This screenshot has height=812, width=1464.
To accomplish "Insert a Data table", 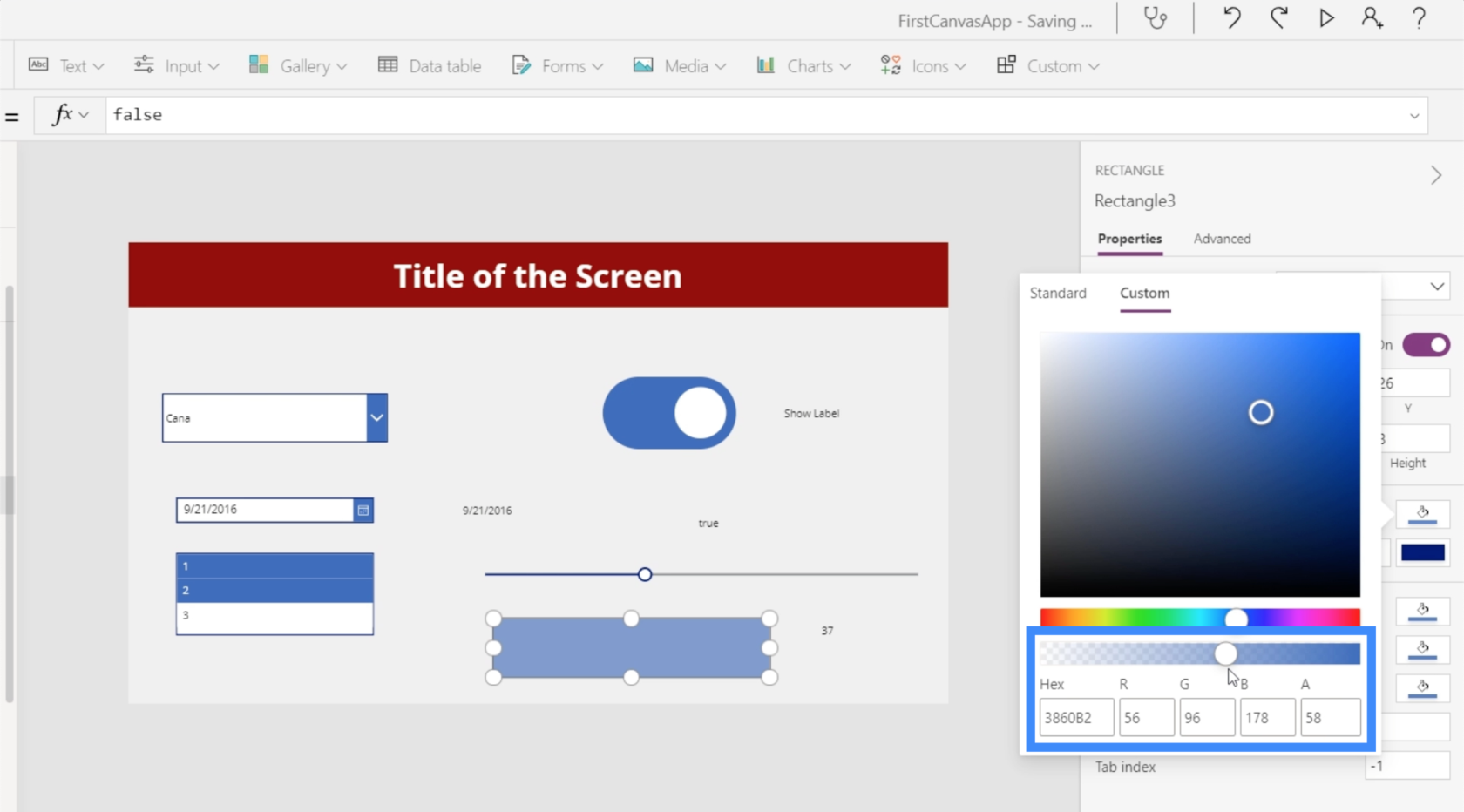I will pos(430,65).
